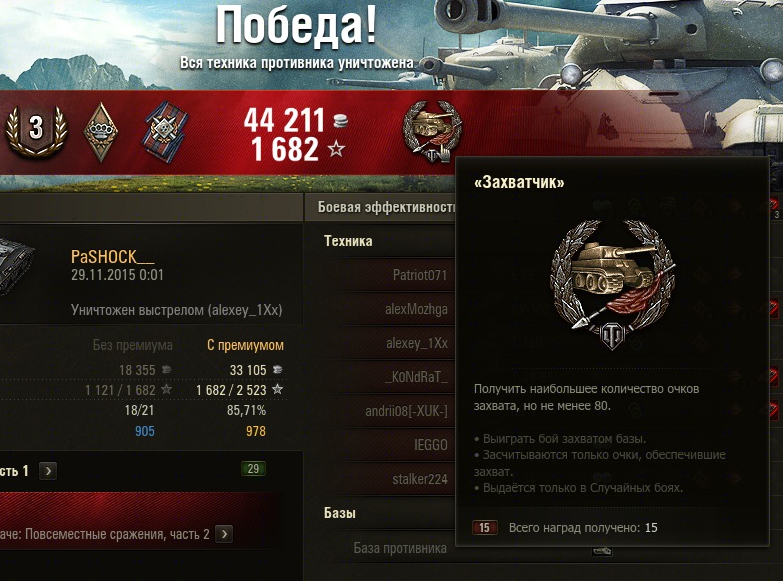The width and height of the screenshot is (783, 581).
Task: Select the stalker224 row
Action: 387,479
